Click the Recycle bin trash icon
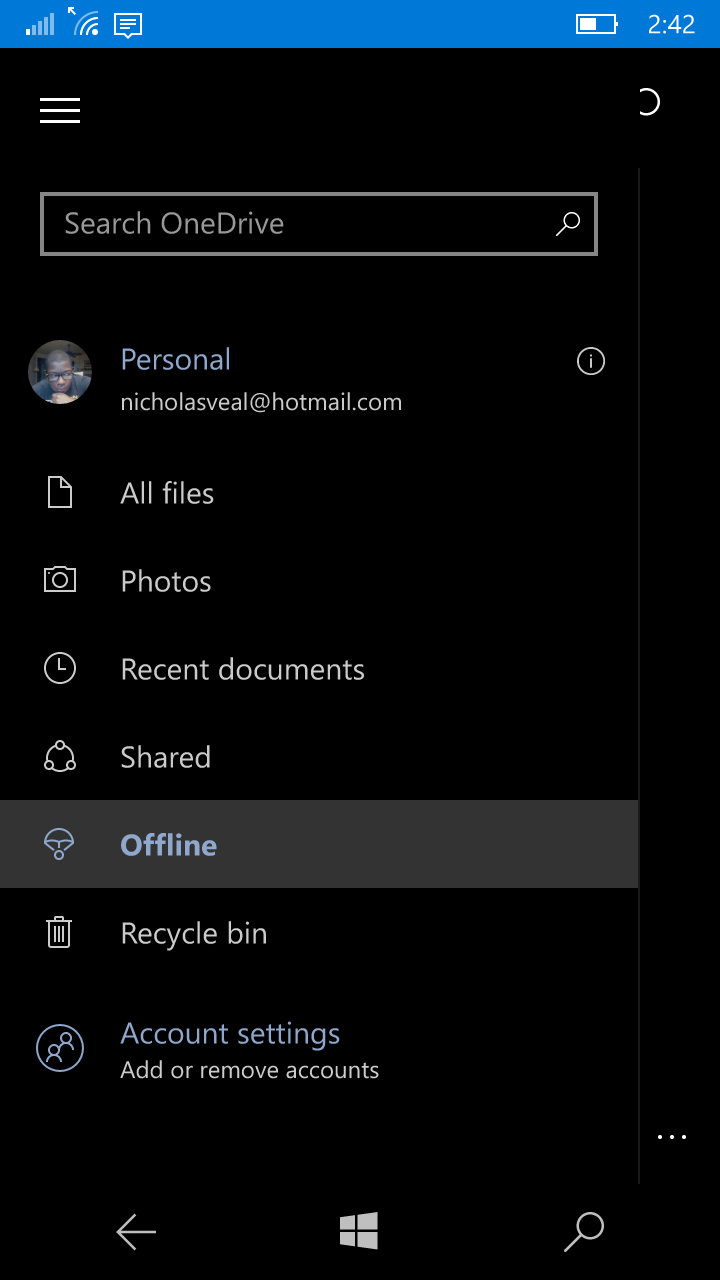Viewport: 720px width, 1280px height. coord(60,932)
